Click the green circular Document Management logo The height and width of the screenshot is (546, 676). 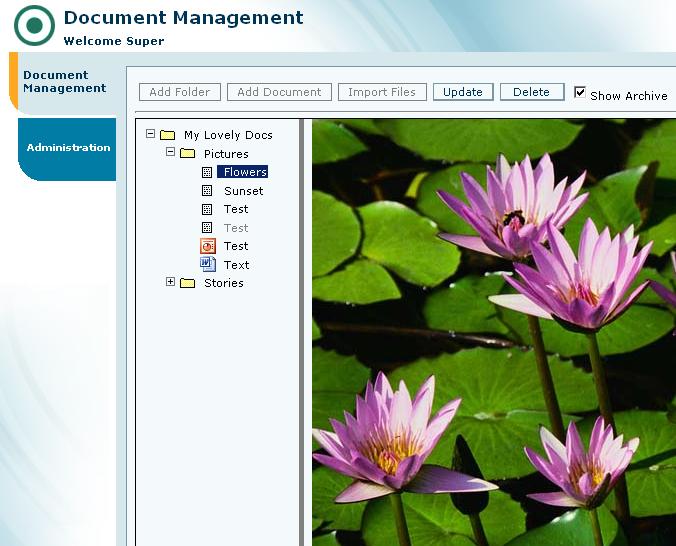pyautogui.click(x=34, y=25)
